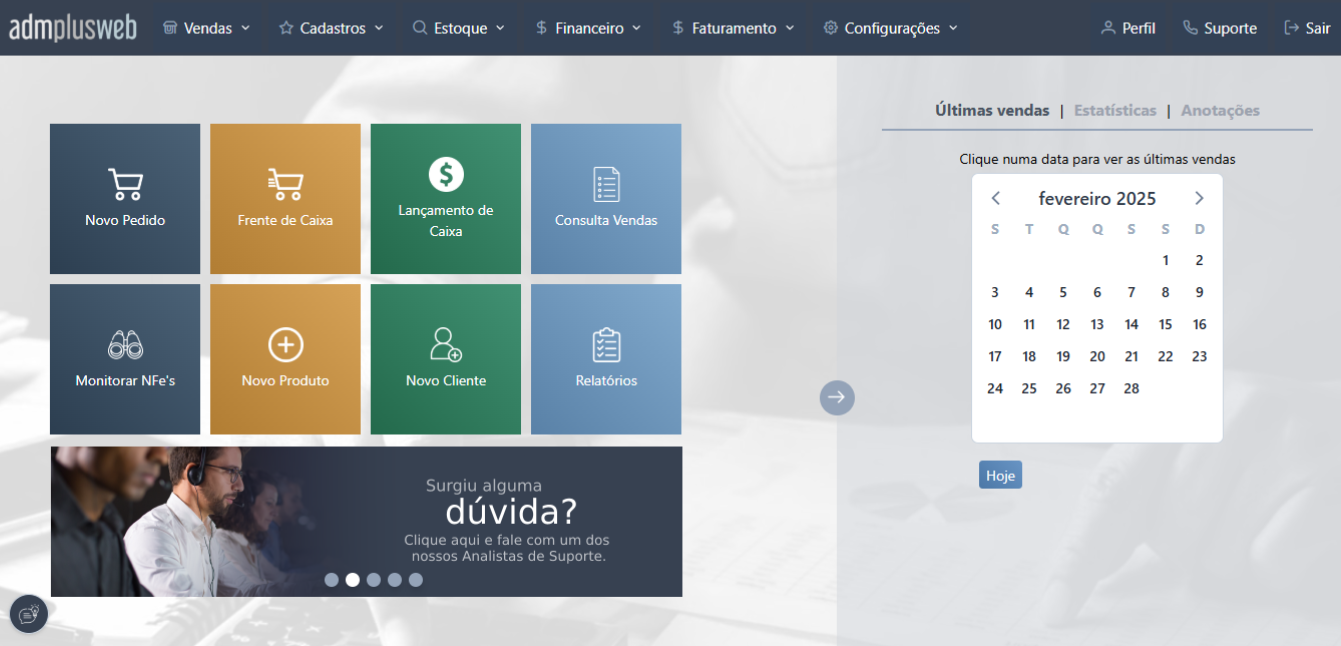The image size is (1341, 646).
Task: Select the third carousel dot
Action: (x=373, y=579)
